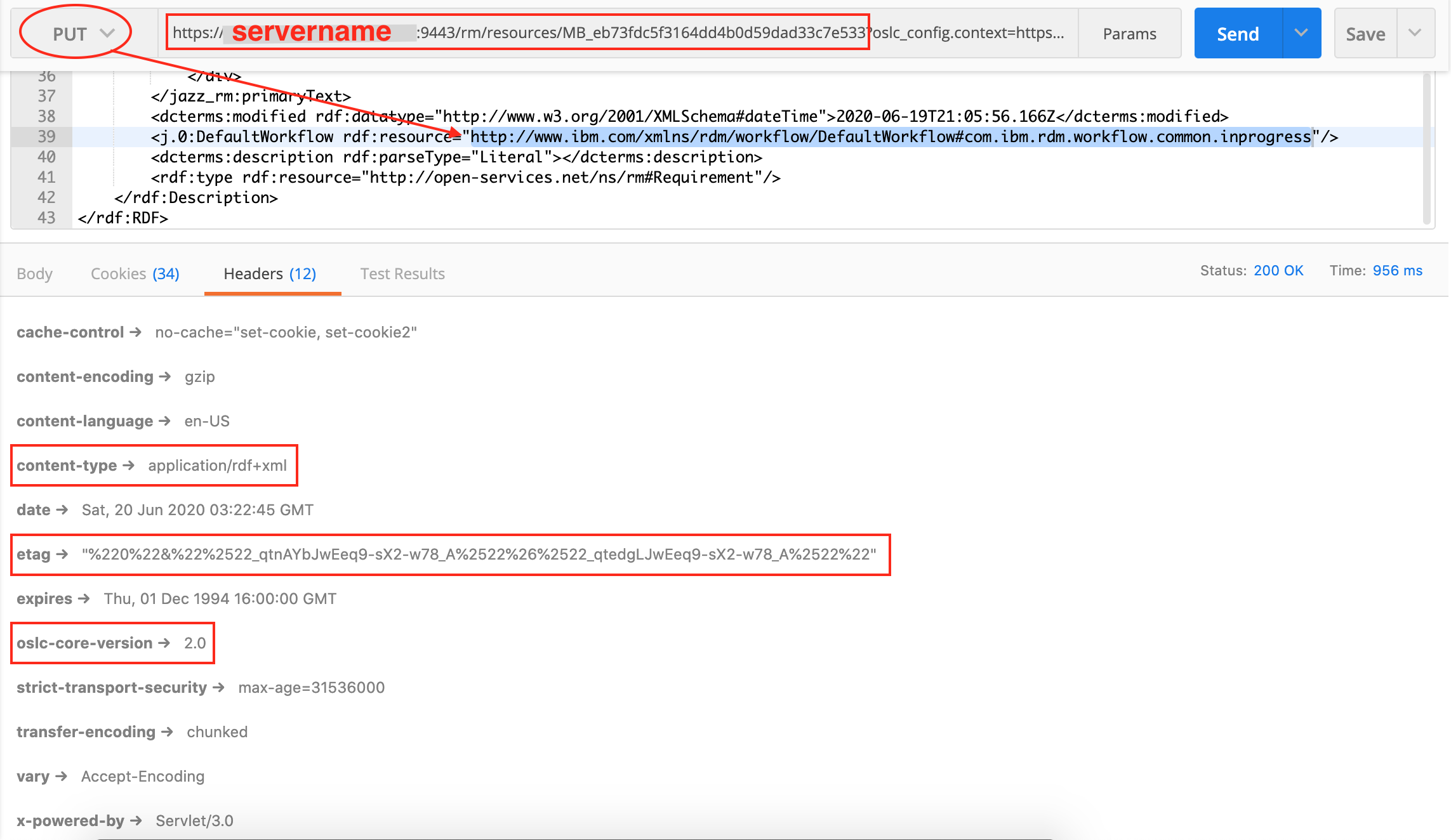Select the content-encoding gzip value
The width and height of the screenshot is (1451, 840).
(200, 377)
